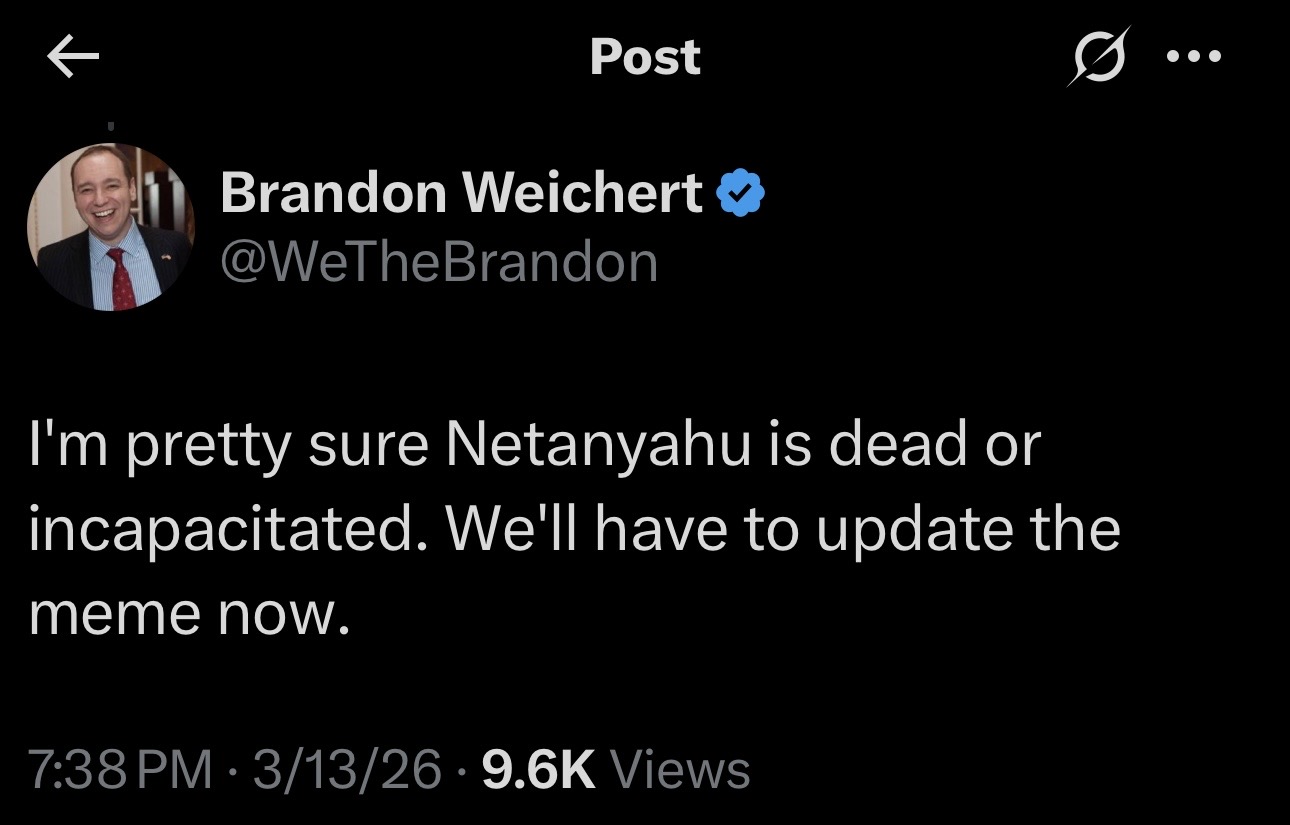Open Grok via the slashed circle icon
Screen dimensions: 1290x825
tap(1095, 57)
